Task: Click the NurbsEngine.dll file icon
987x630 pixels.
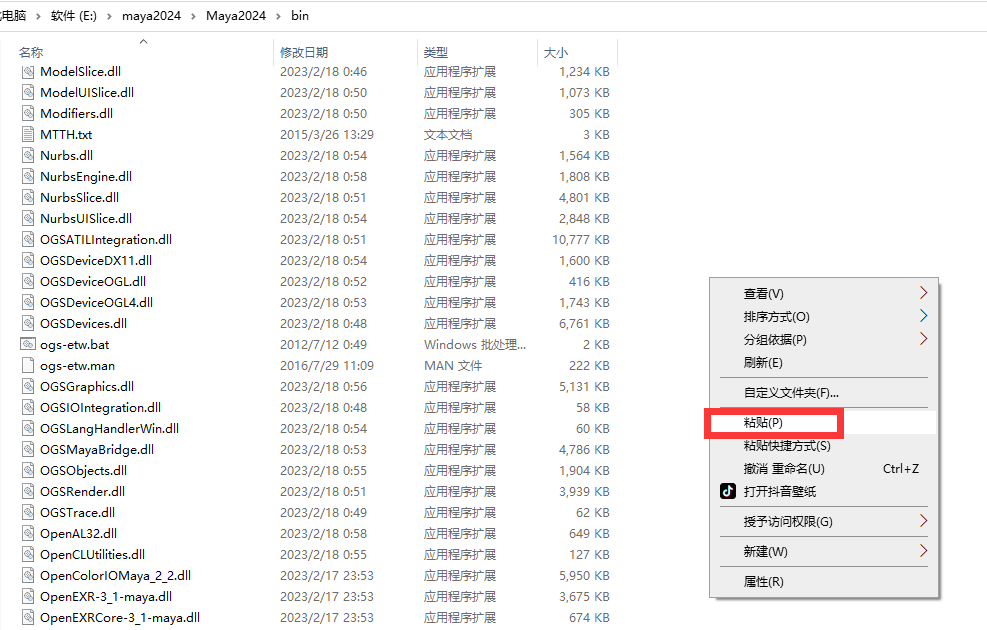Action: coord(28,177)
